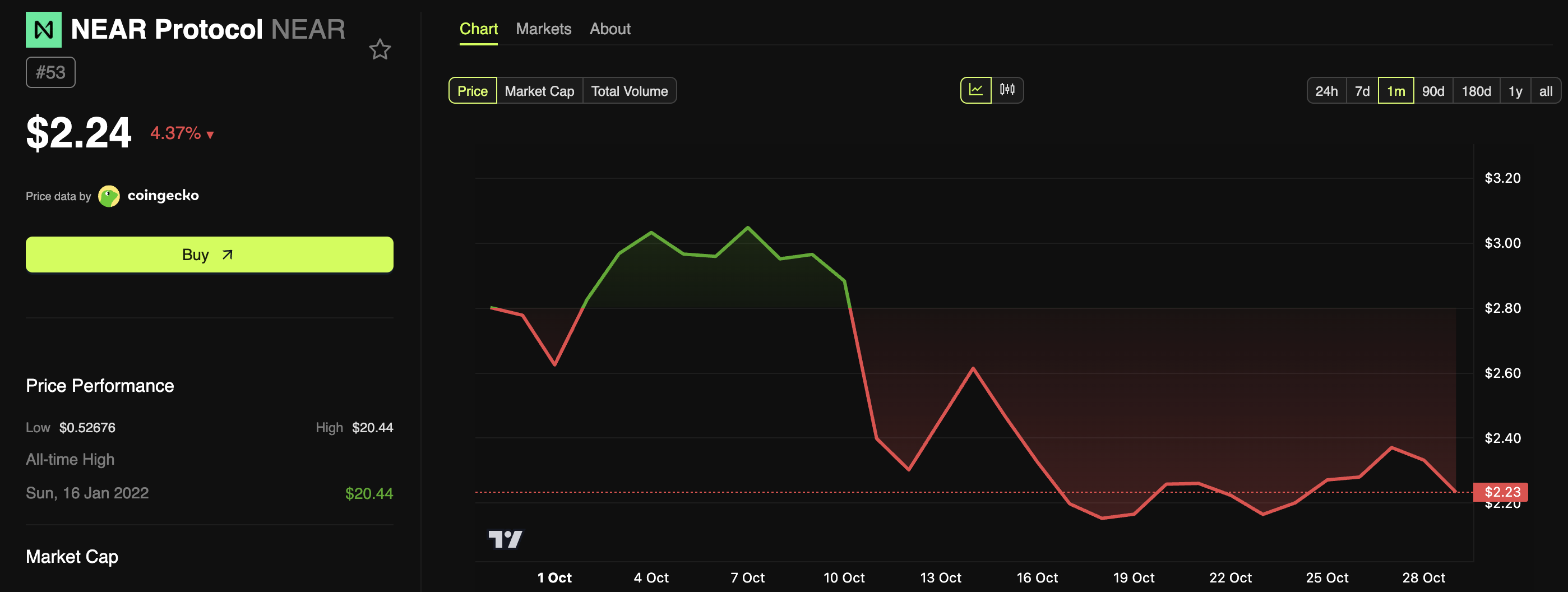
Task: Click the Sun, 16 Jan 2022 date
Action: click(x=87, y=493)
